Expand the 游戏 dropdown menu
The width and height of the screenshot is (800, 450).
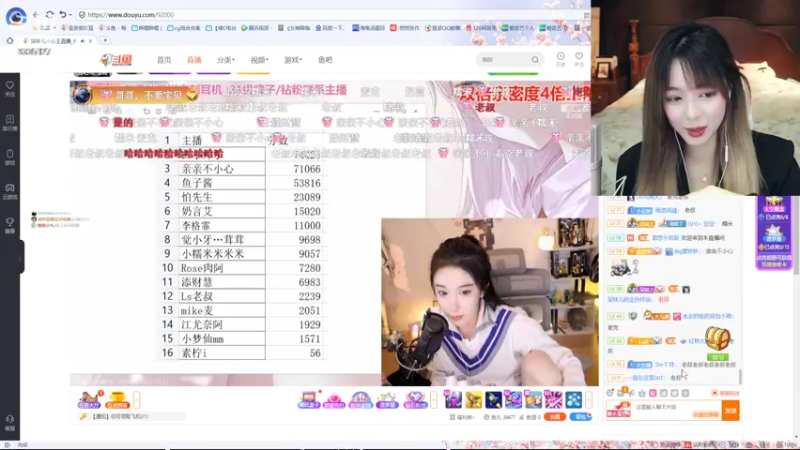pyautogui.click(x=293, y=60)
